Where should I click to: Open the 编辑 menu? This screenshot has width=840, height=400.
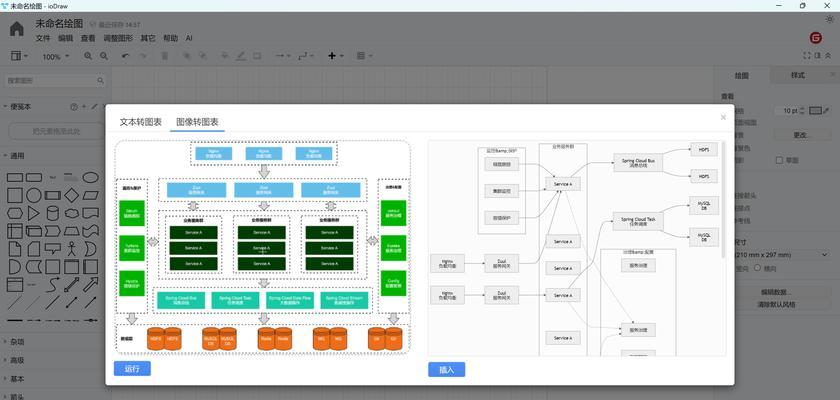(65, 39)
